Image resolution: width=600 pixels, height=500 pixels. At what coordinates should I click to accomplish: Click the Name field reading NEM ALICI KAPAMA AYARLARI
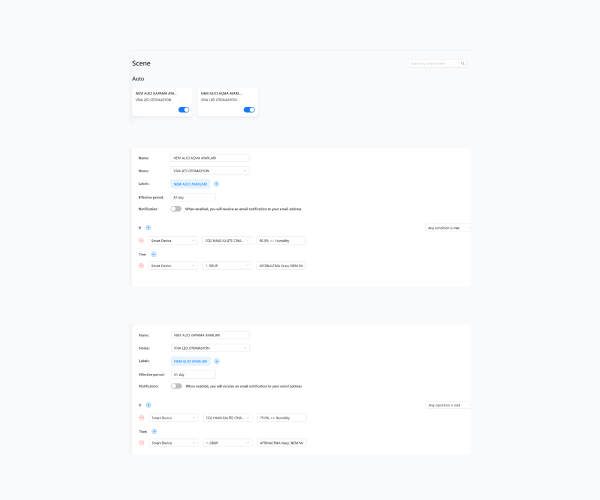click(x=210, y=335)
